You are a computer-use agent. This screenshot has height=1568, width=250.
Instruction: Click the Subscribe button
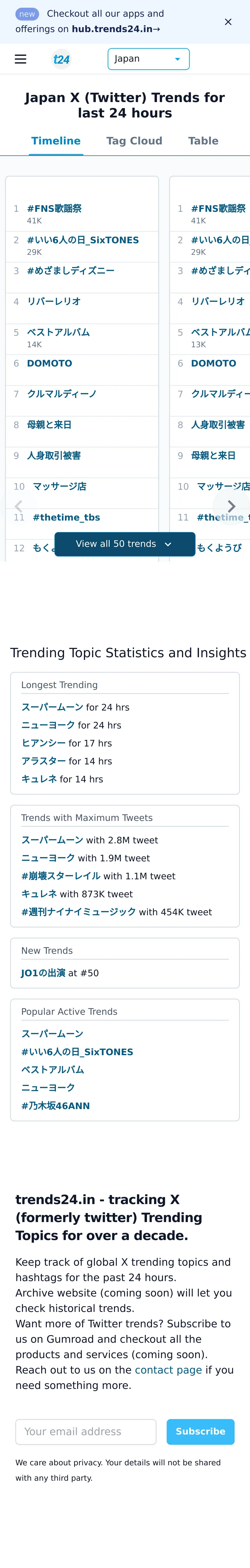point(200,1431)
